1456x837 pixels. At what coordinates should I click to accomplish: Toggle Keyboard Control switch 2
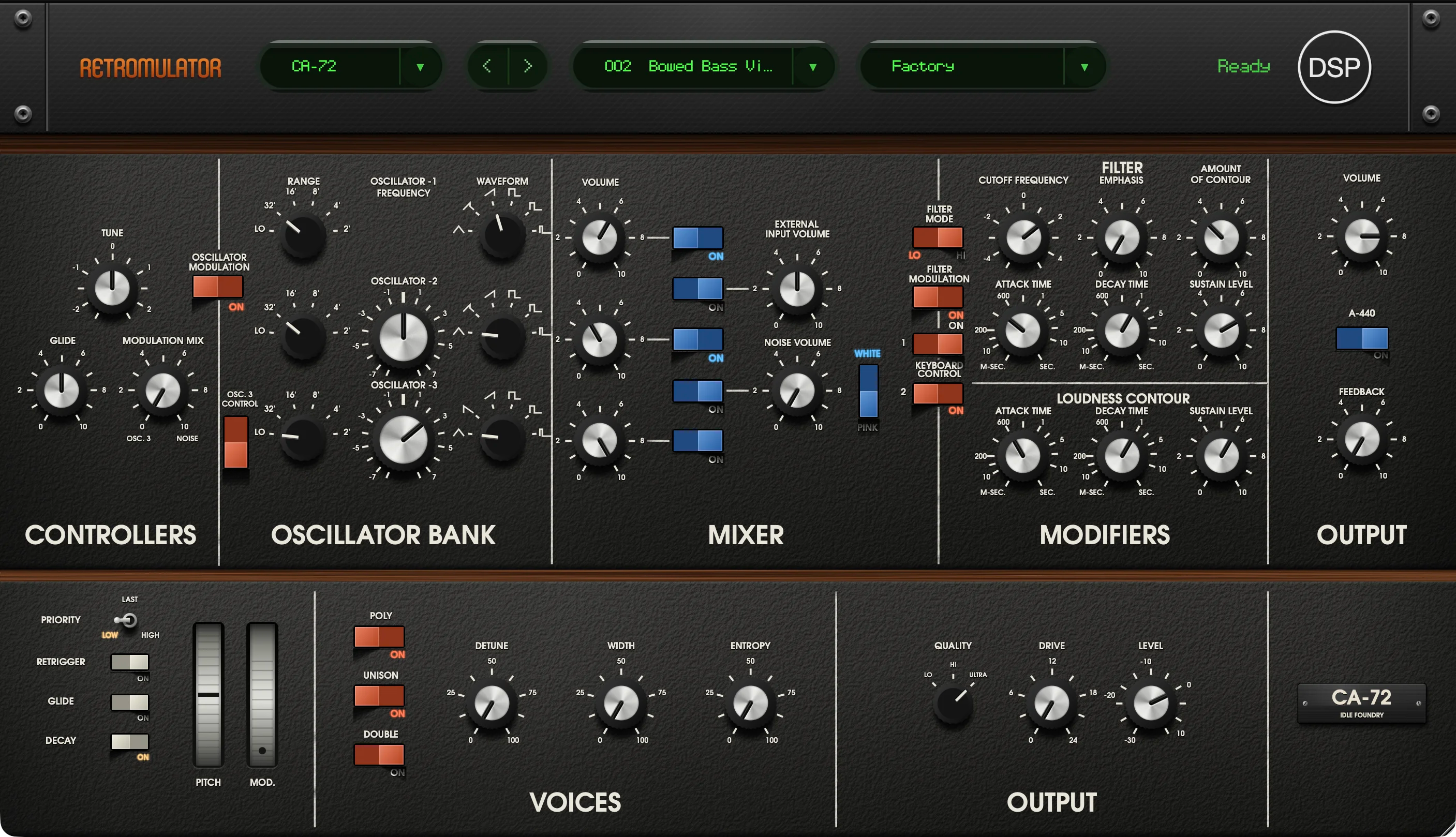click(938, 393)
